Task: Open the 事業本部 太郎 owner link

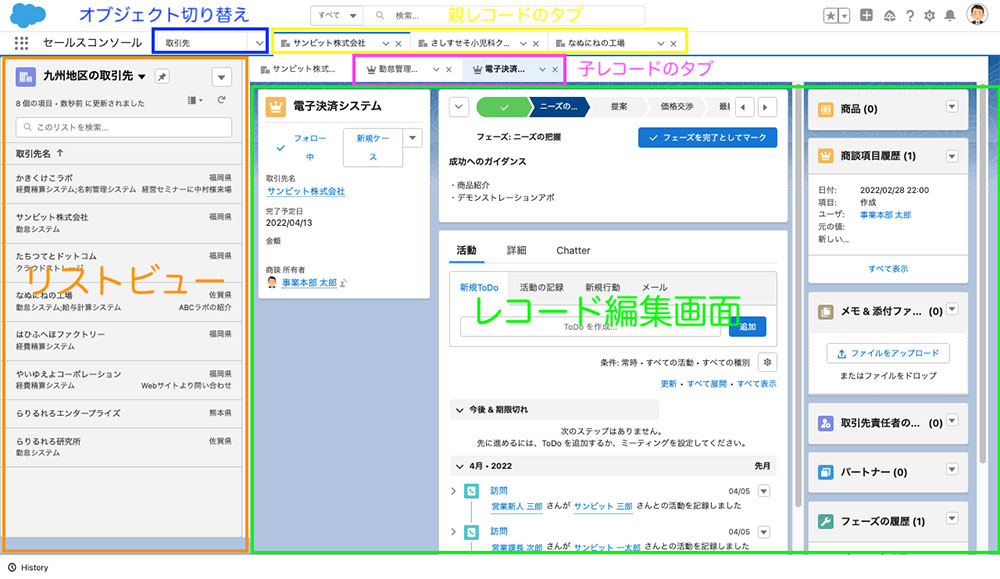Action: coord(309,282)
